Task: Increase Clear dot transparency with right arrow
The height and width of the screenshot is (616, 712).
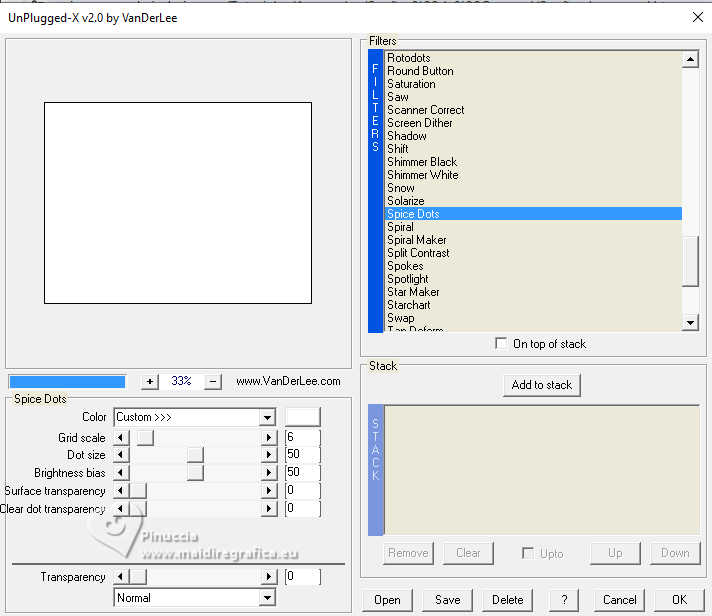Action: pyautogui.click(x=268, y=508)
